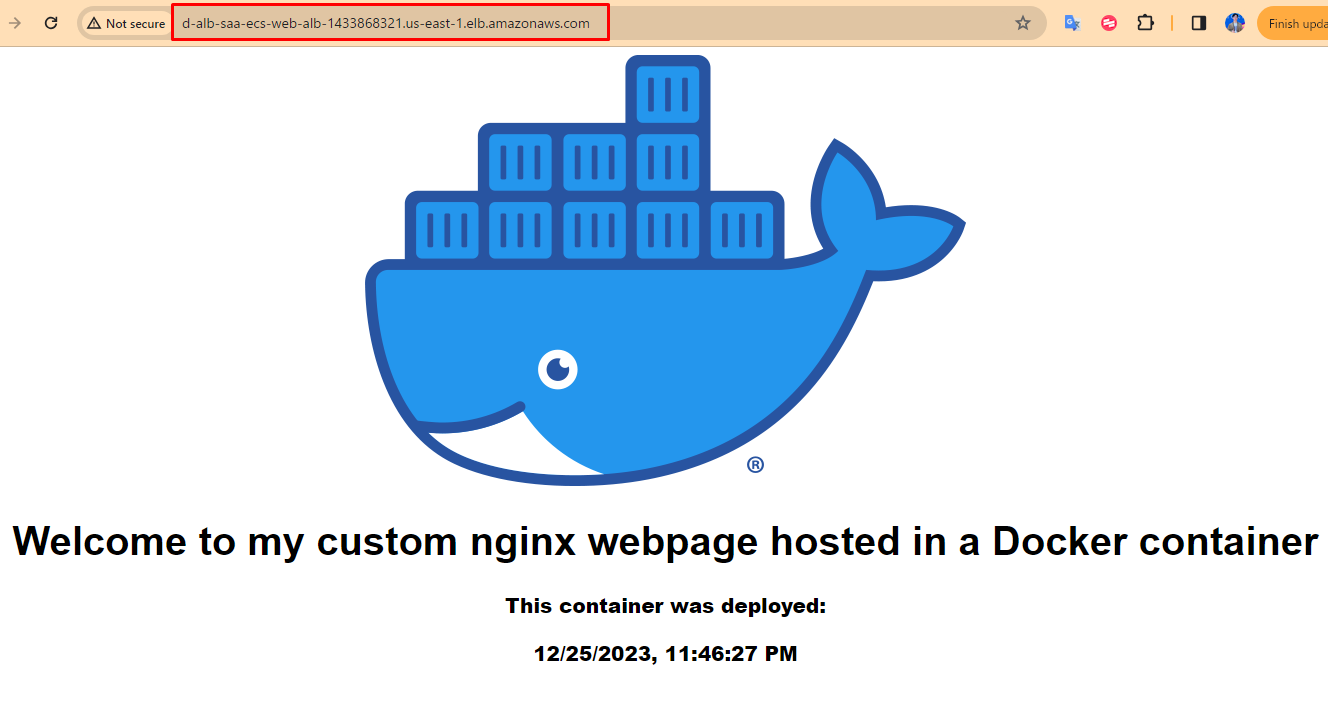The width and height of the screenshot is (1328, 711).
Task: Click the 12/25/2023, 11:46:27 PM timestamp
Action: point(666,655)
